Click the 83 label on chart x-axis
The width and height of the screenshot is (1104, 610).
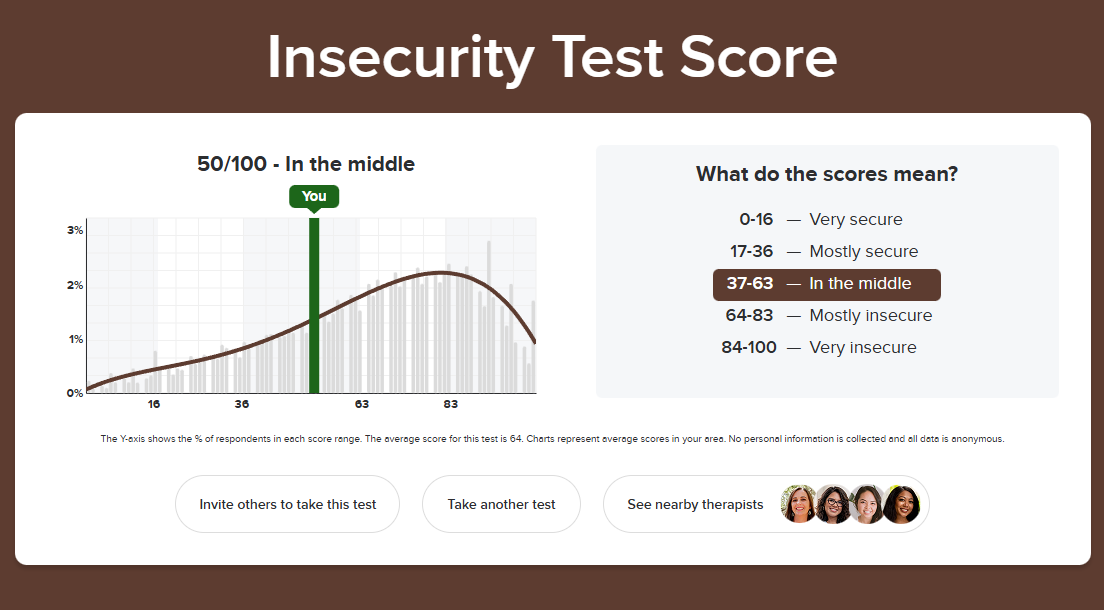point(450,405)
